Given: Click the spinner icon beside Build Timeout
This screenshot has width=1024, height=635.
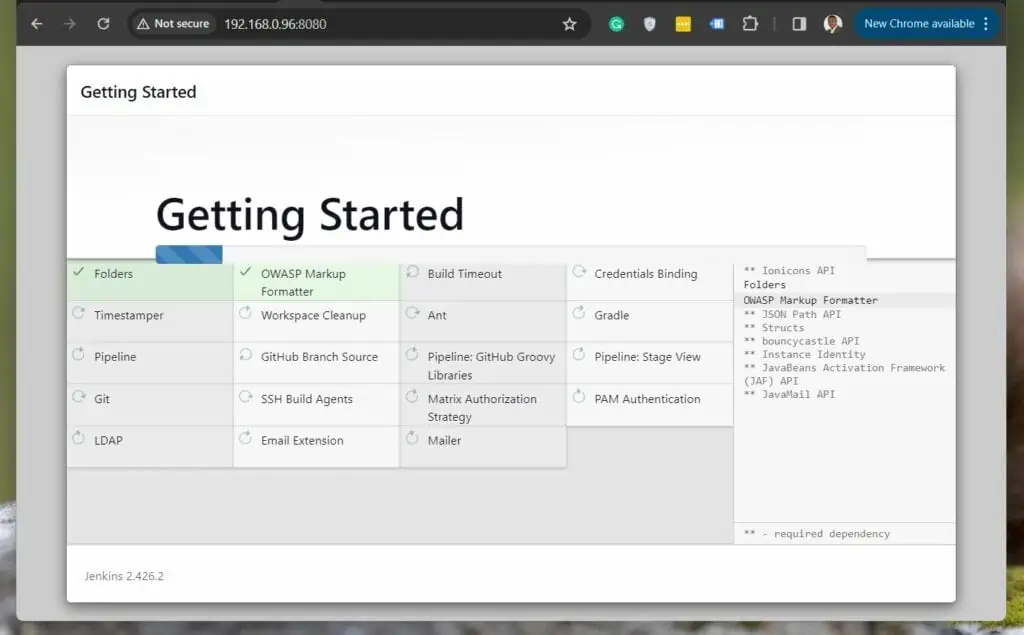Looking at the screenshot, I should 412,271.
